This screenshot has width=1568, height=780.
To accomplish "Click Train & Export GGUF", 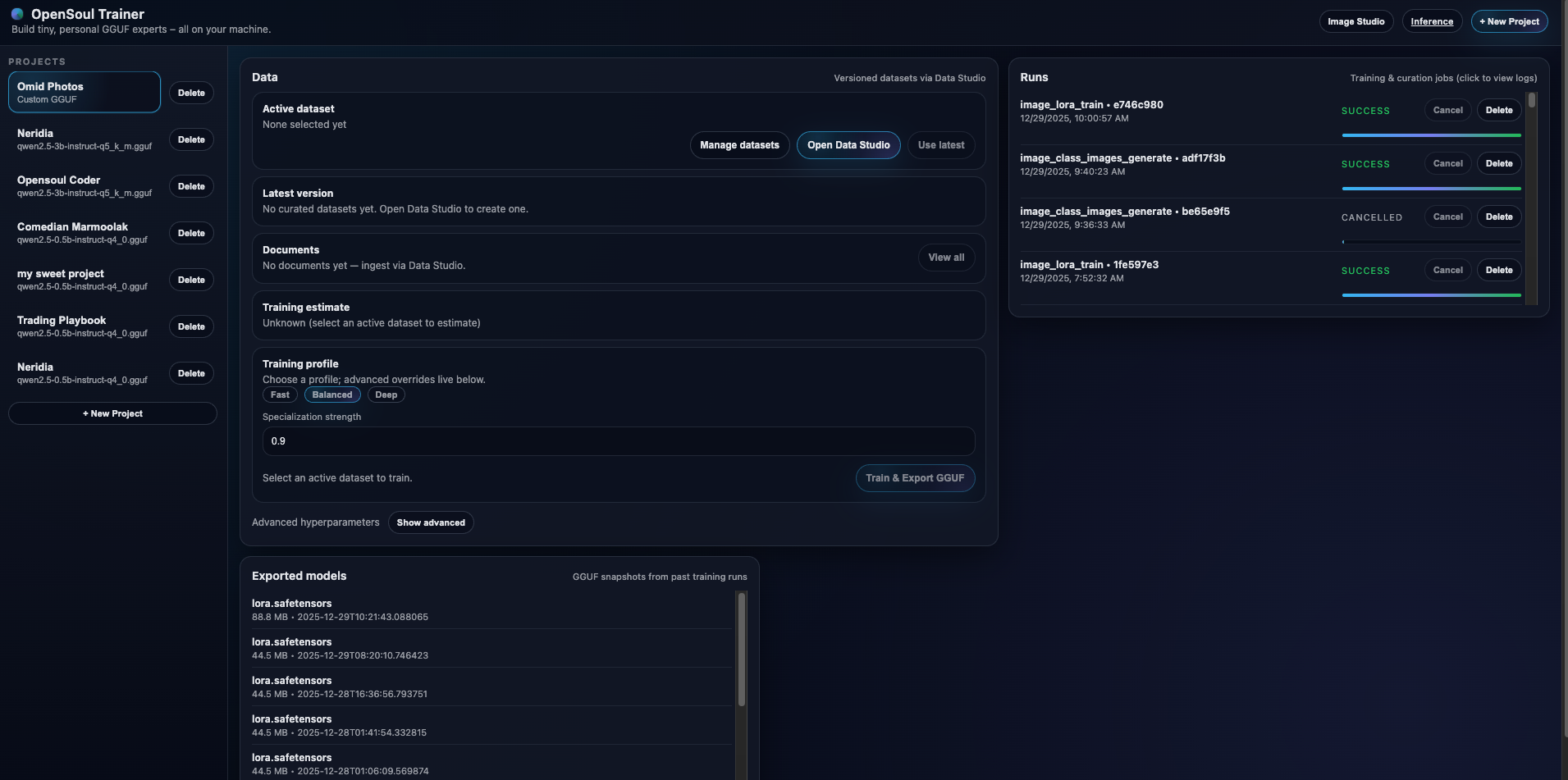I will 915,478.
